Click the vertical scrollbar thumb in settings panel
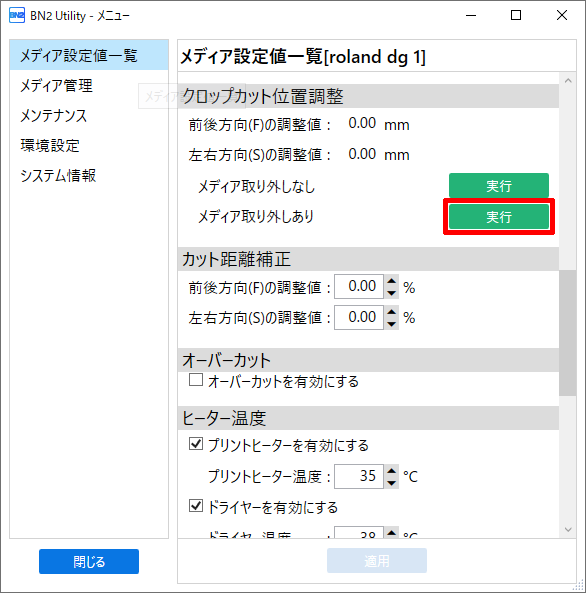586x593 pixels. click(x=568, y=333)
